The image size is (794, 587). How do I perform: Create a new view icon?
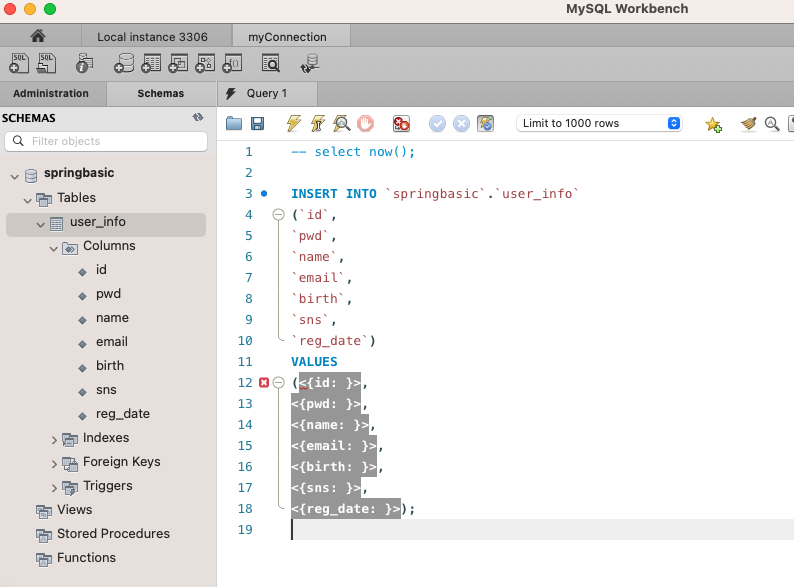pyautogui.click(x=178, y=64)
